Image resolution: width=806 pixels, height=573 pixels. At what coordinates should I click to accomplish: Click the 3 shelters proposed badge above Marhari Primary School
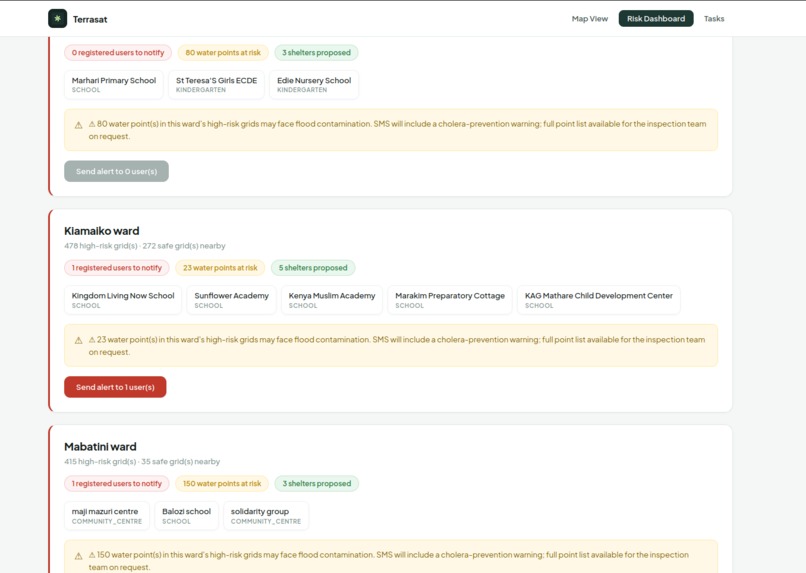[x=316, y=52]
